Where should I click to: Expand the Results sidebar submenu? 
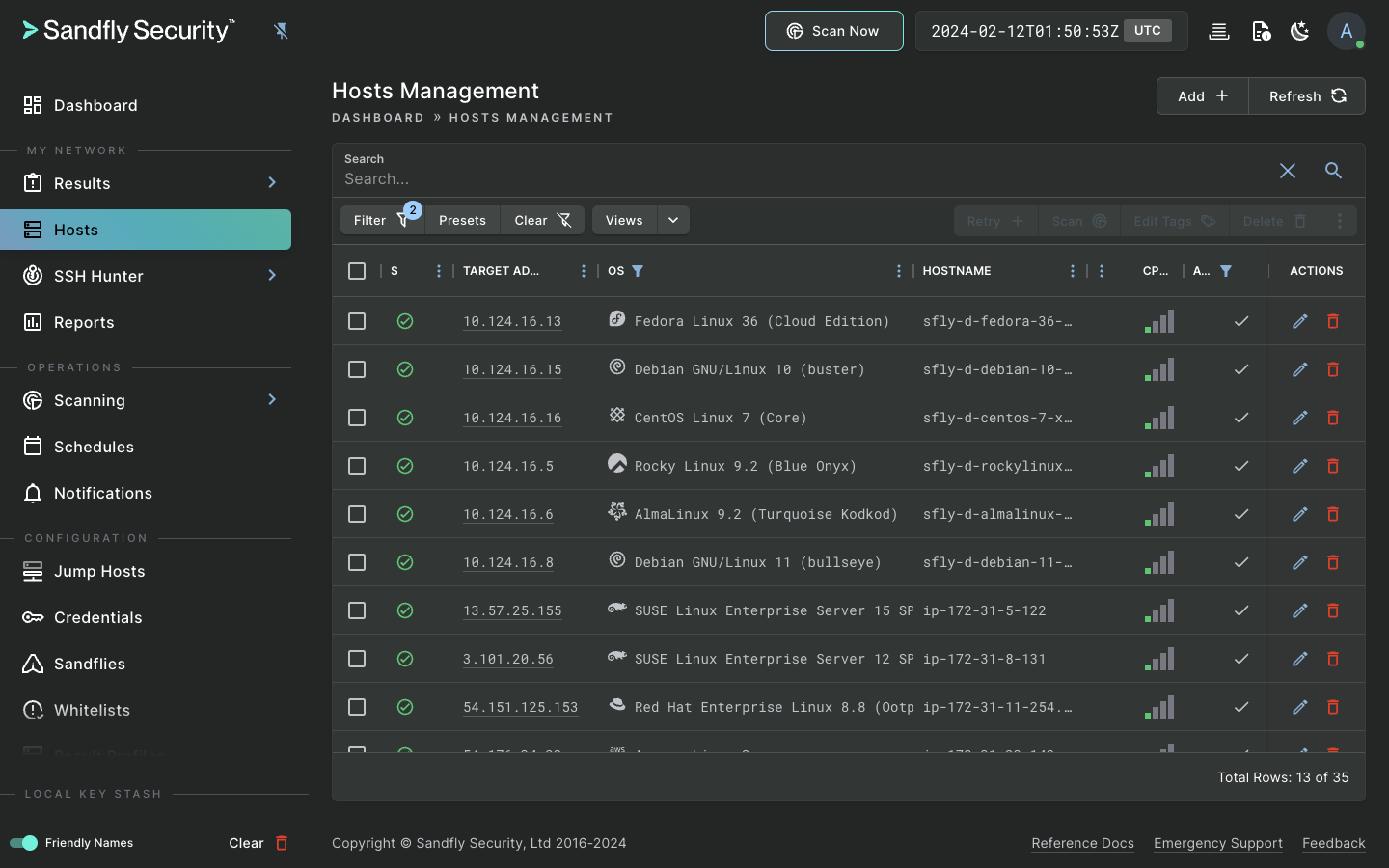point(272,182)
